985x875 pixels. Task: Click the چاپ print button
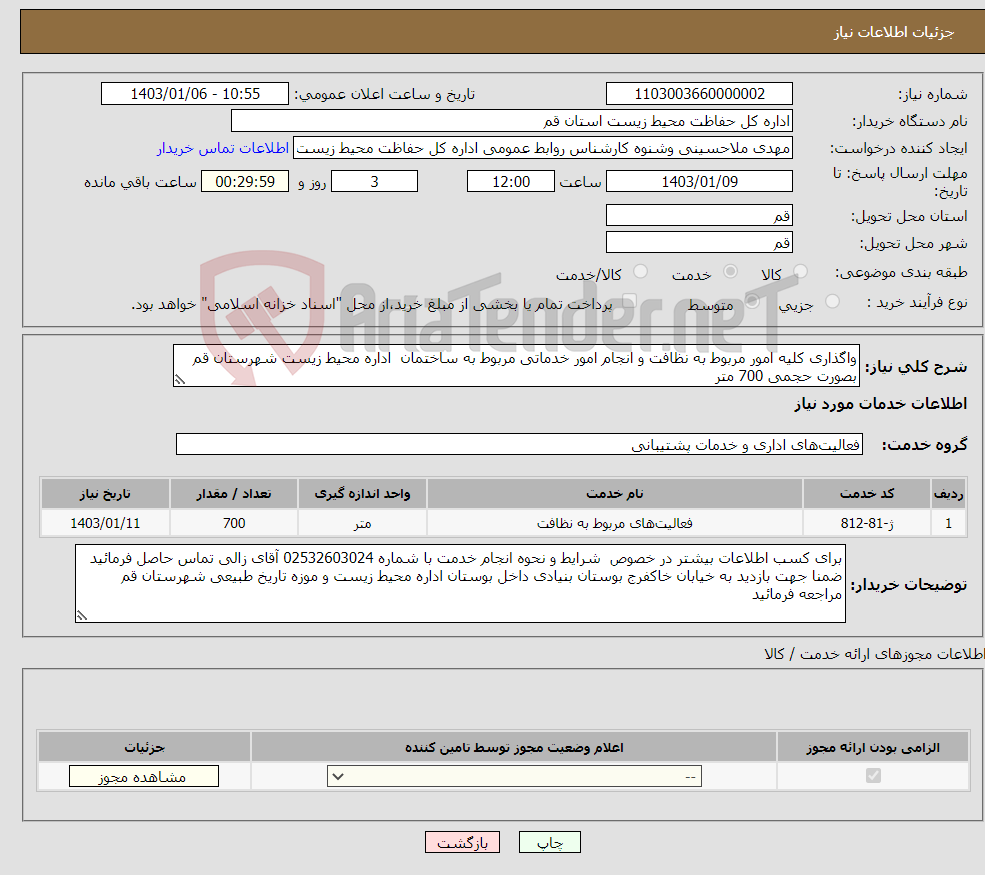(550, 842)
